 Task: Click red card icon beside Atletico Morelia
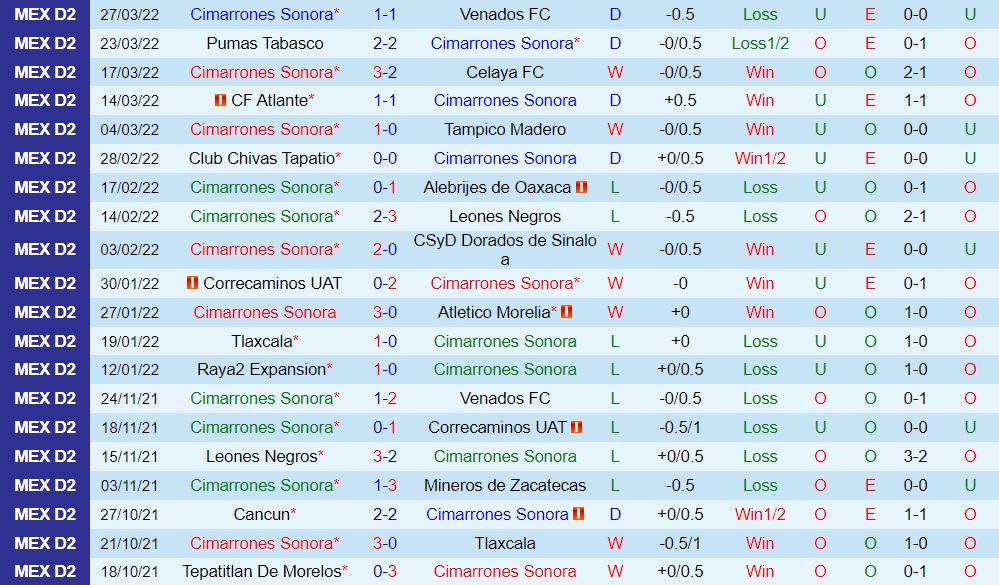click(x=567, y=312)
